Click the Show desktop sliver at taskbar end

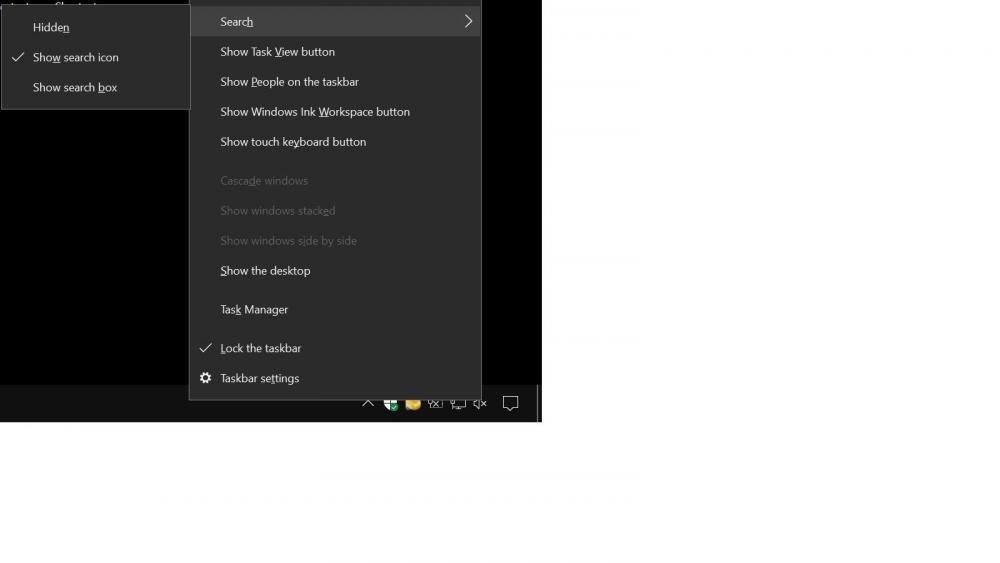539,403
